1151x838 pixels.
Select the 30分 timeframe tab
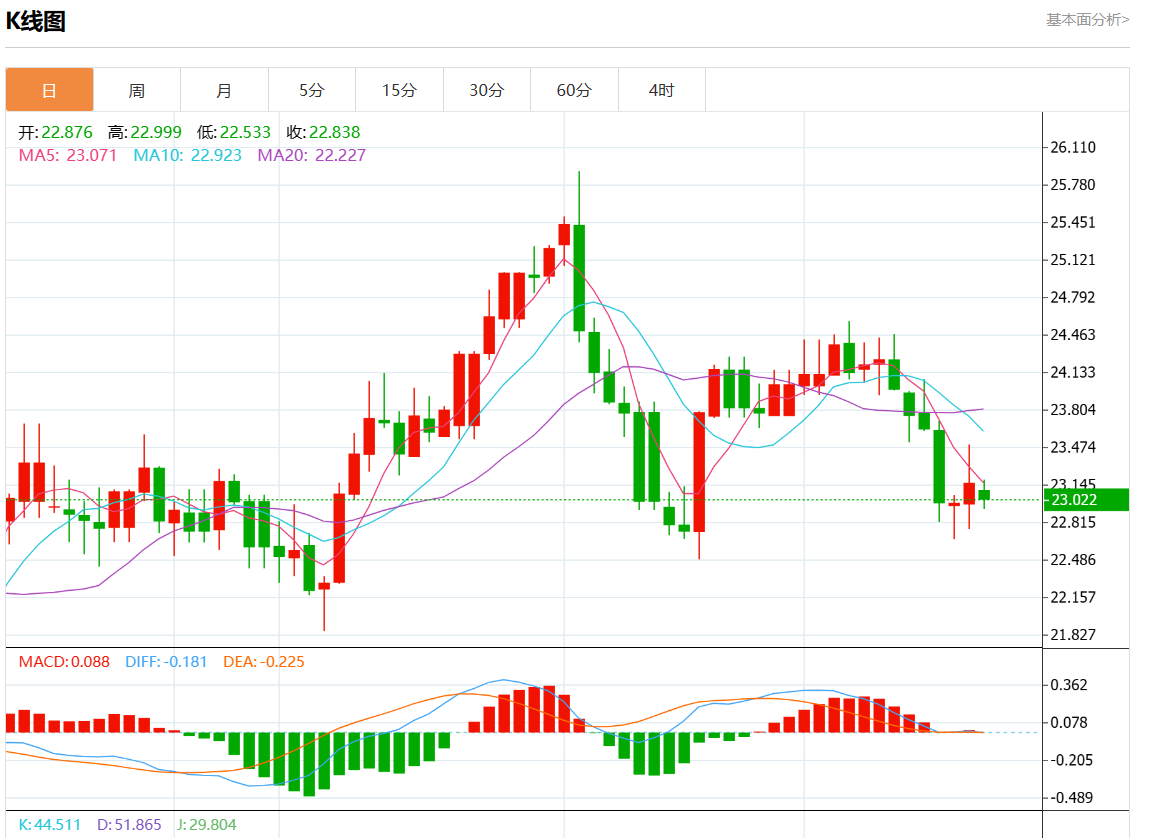tap(487, 90)
